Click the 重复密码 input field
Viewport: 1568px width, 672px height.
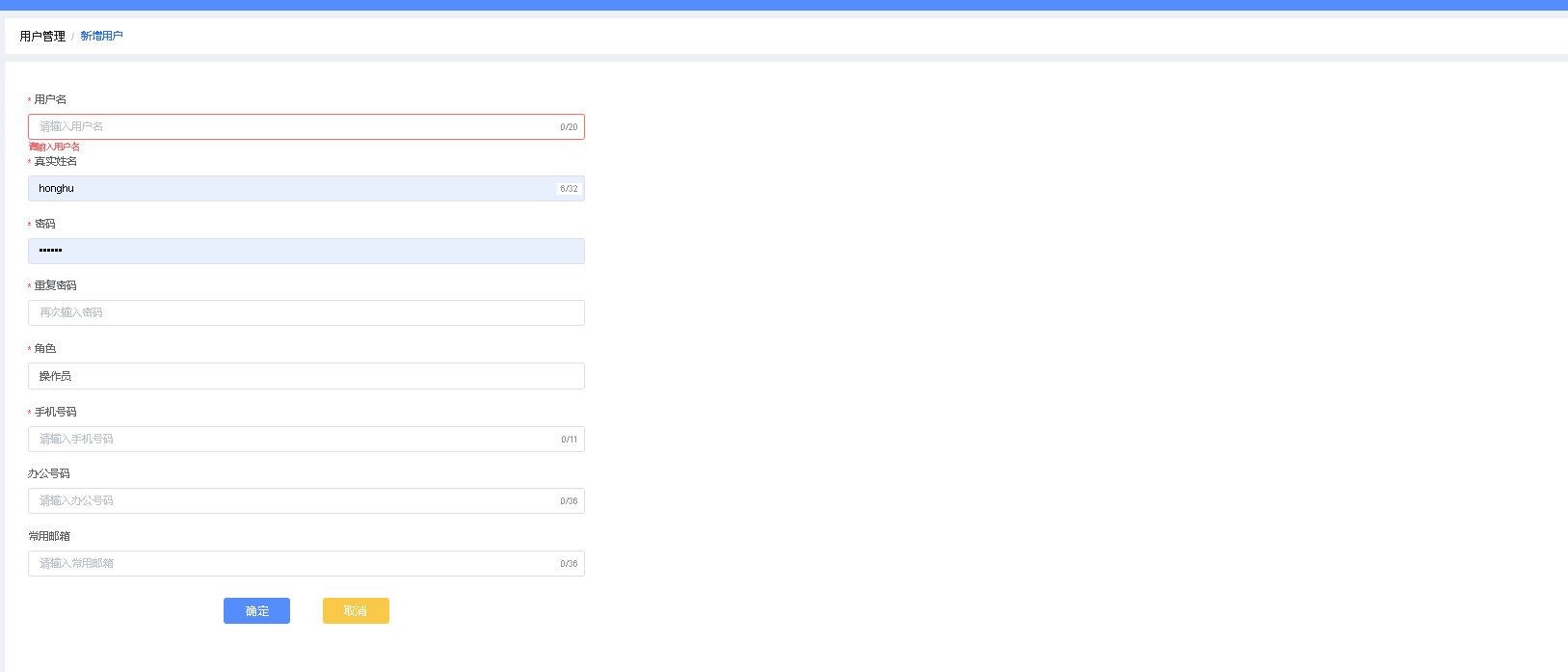(306, 312)
